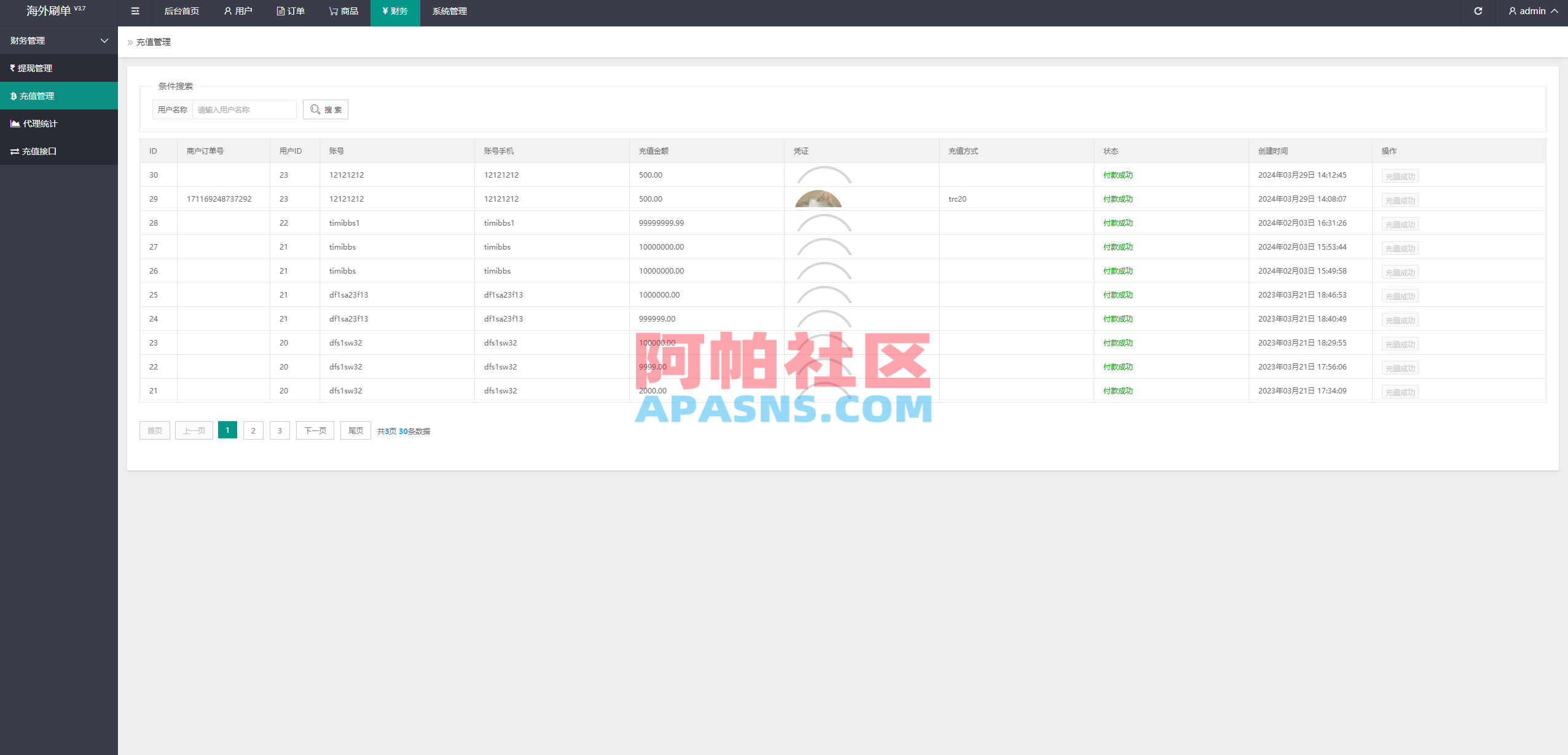Jump to the last page using 尾页
This screenshot has width=1568, height=755.
355,430
